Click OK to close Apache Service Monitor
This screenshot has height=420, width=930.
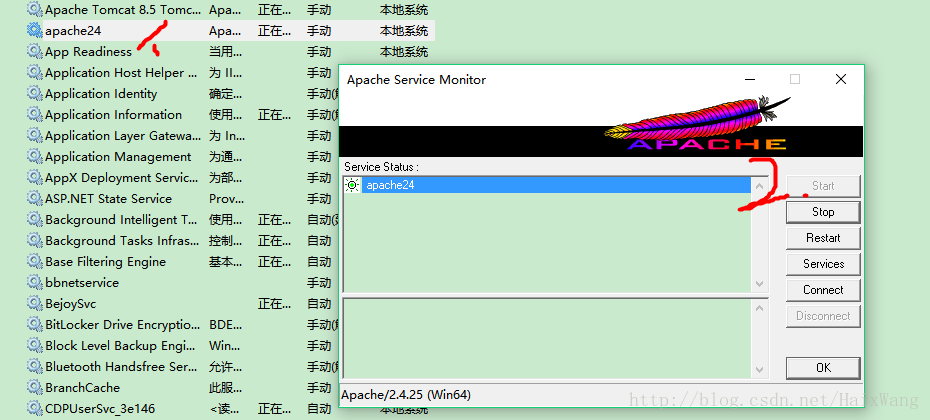(823, 368)
